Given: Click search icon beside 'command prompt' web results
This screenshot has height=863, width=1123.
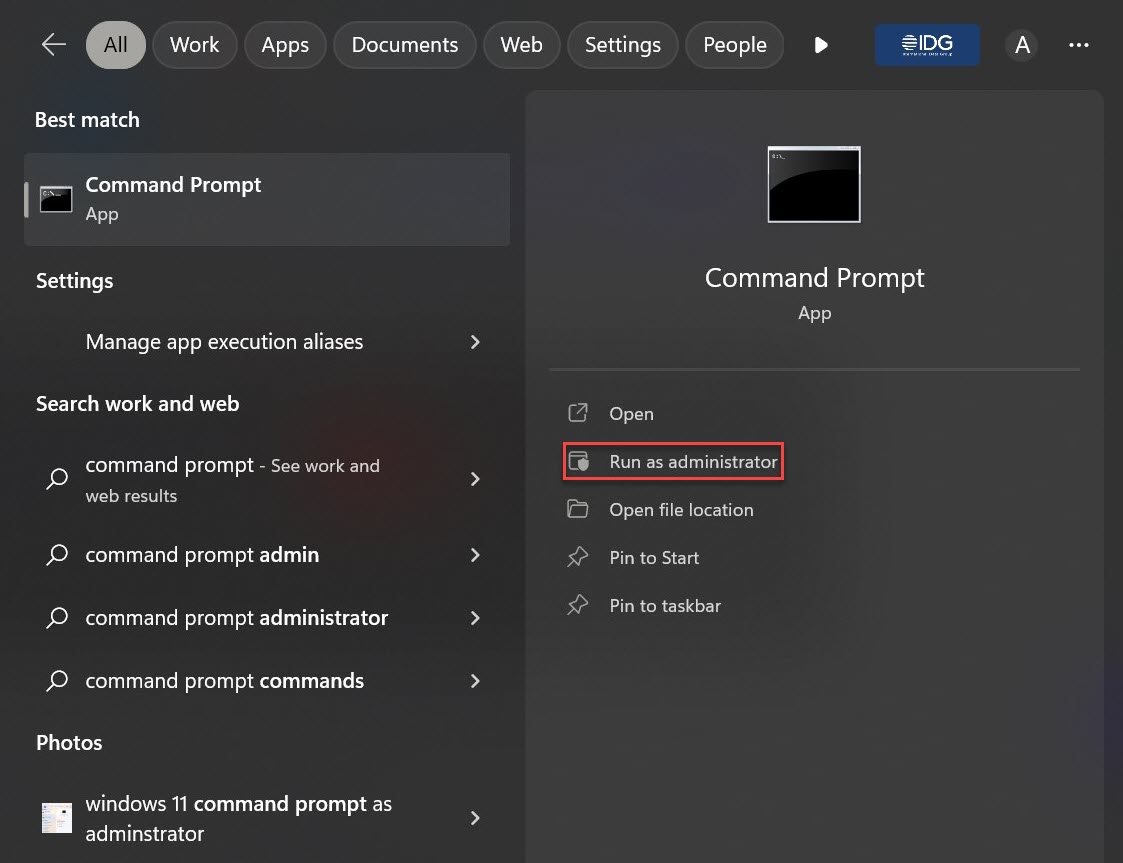Looking at the screenshot, I should pos(57,478).
